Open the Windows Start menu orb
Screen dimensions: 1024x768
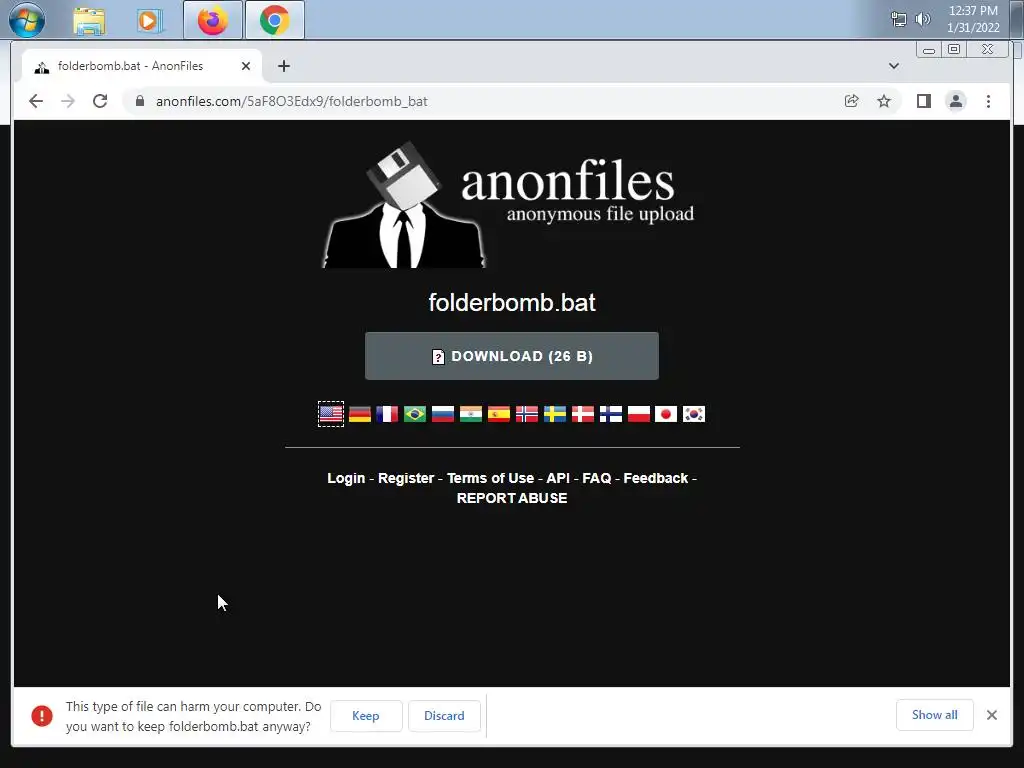pyautogui.click(x=27, y=20)
